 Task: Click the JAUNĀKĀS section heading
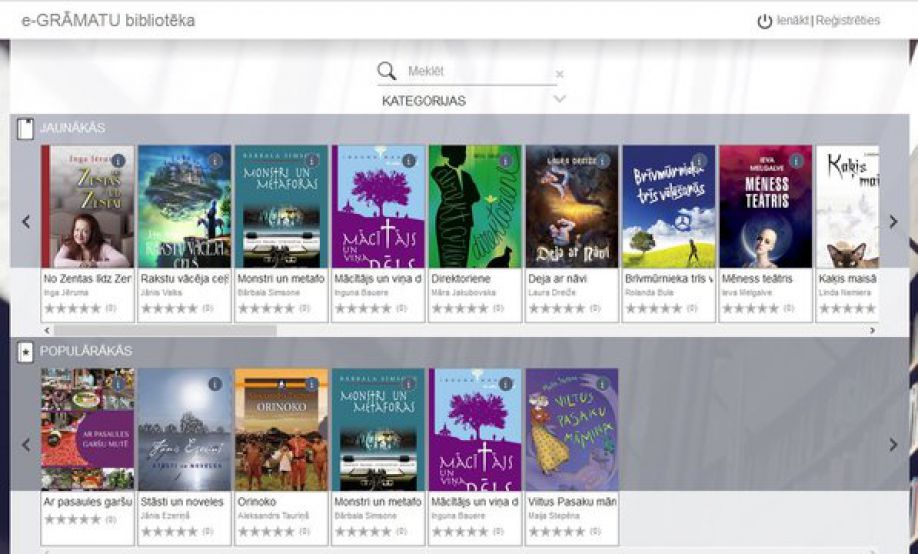[73, 128]
